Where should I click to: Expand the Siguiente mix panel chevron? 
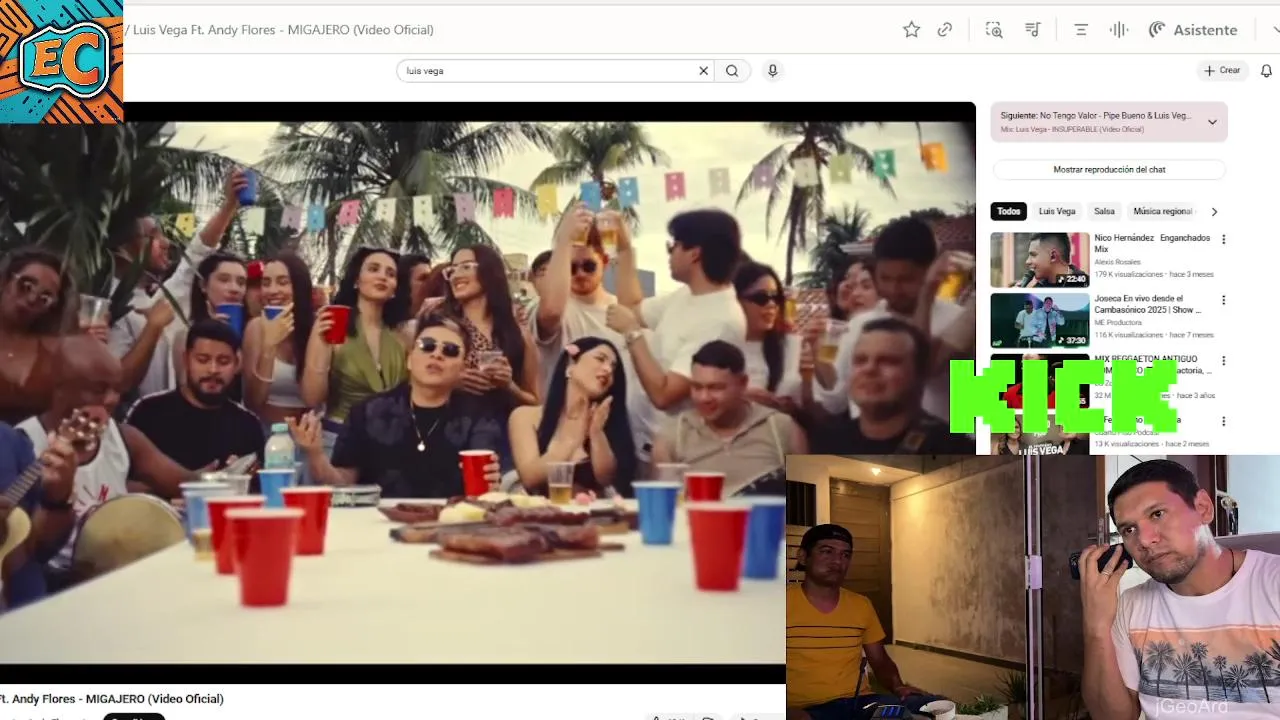click(1212, 122)
